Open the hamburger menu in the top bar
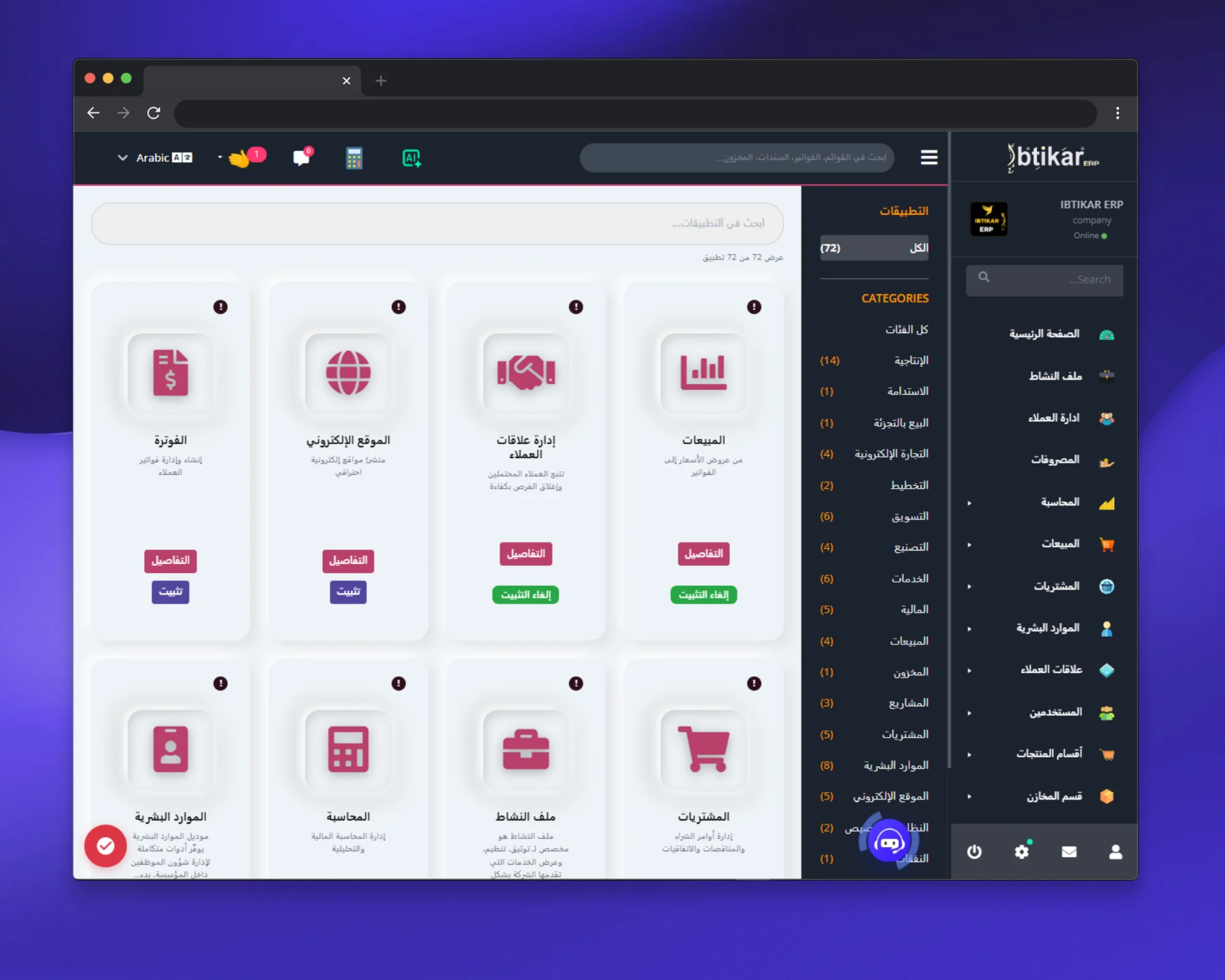Image resolution: width=1225 pixels, height=980 pixels. [x=929, y=158]
